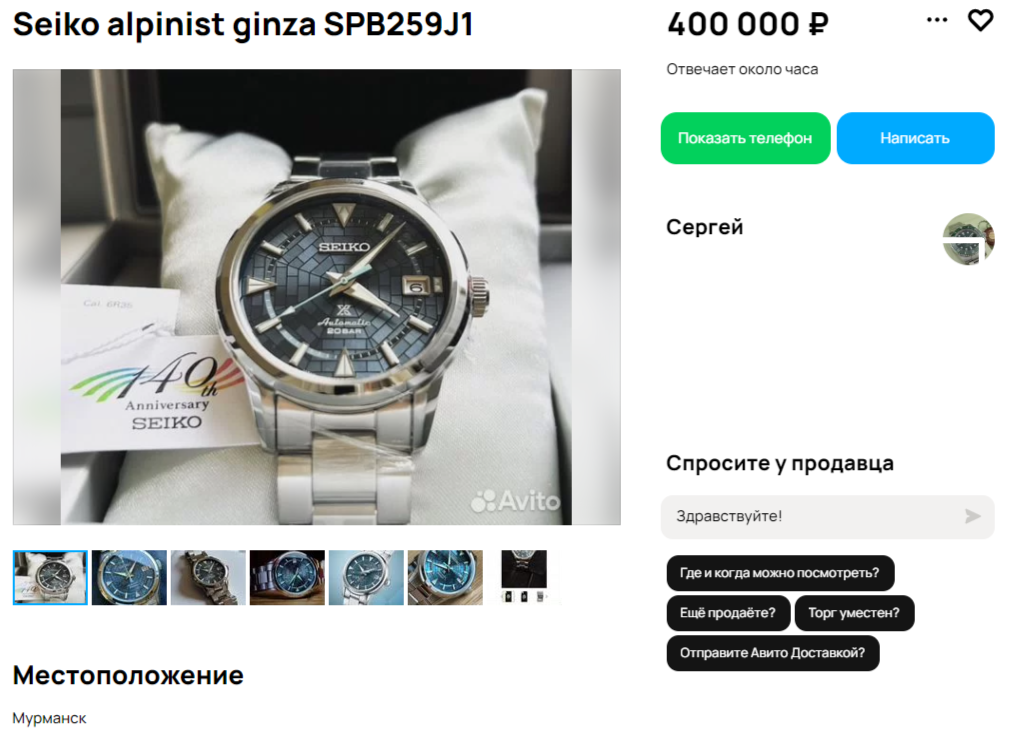Open the main Seiko watch photo
Viewport: 1014px width, 734px height.
click(316, 297)
